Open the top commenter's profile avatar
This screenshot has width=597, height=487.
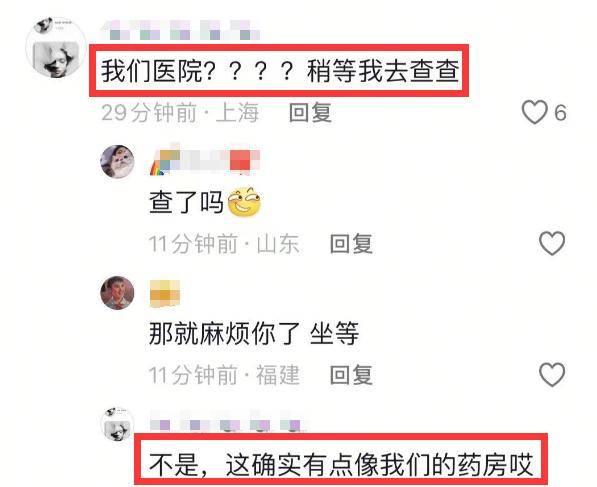pos(56,48)
